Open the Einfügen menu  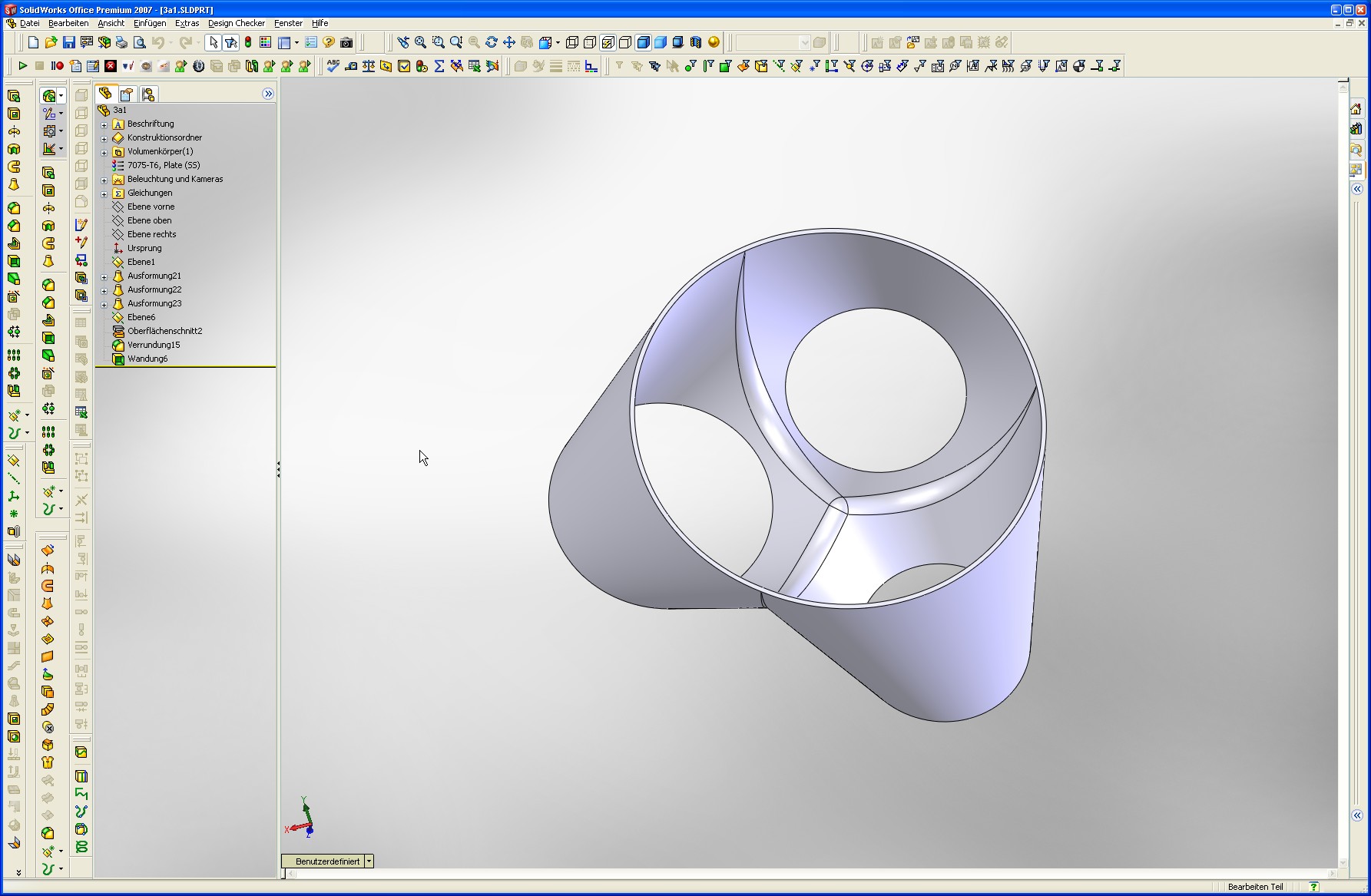[x=150, y=23]
